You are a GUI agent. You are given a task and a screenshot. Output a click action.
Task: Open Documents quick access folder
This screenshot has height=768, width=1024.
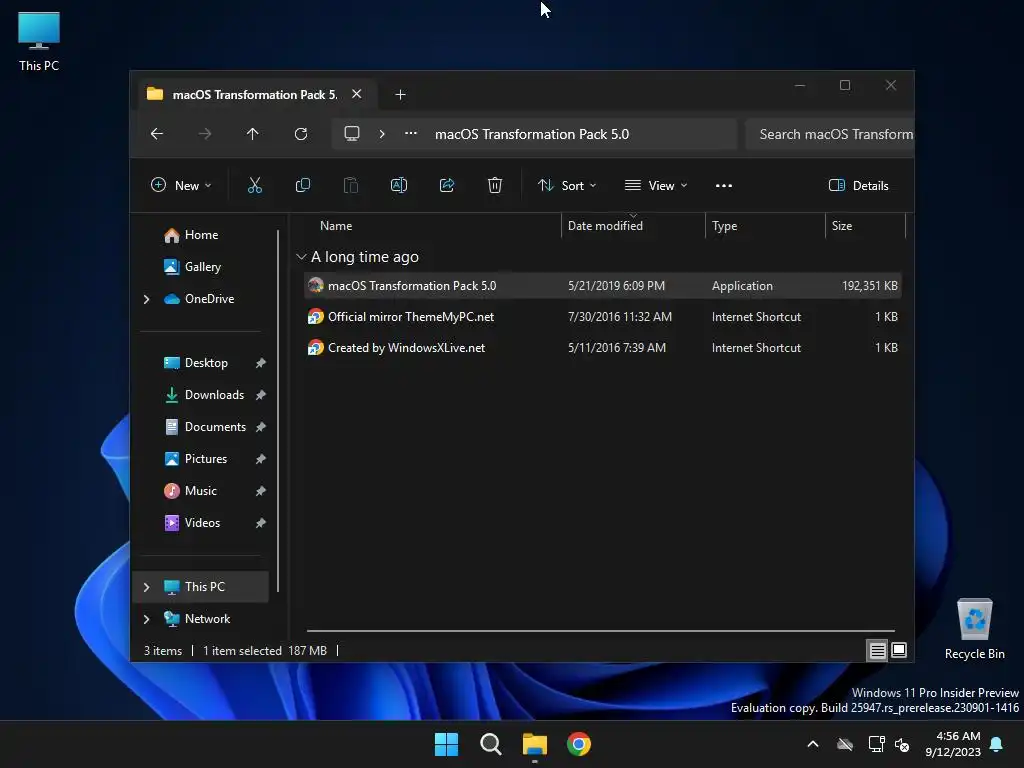(x=215, y=426)
